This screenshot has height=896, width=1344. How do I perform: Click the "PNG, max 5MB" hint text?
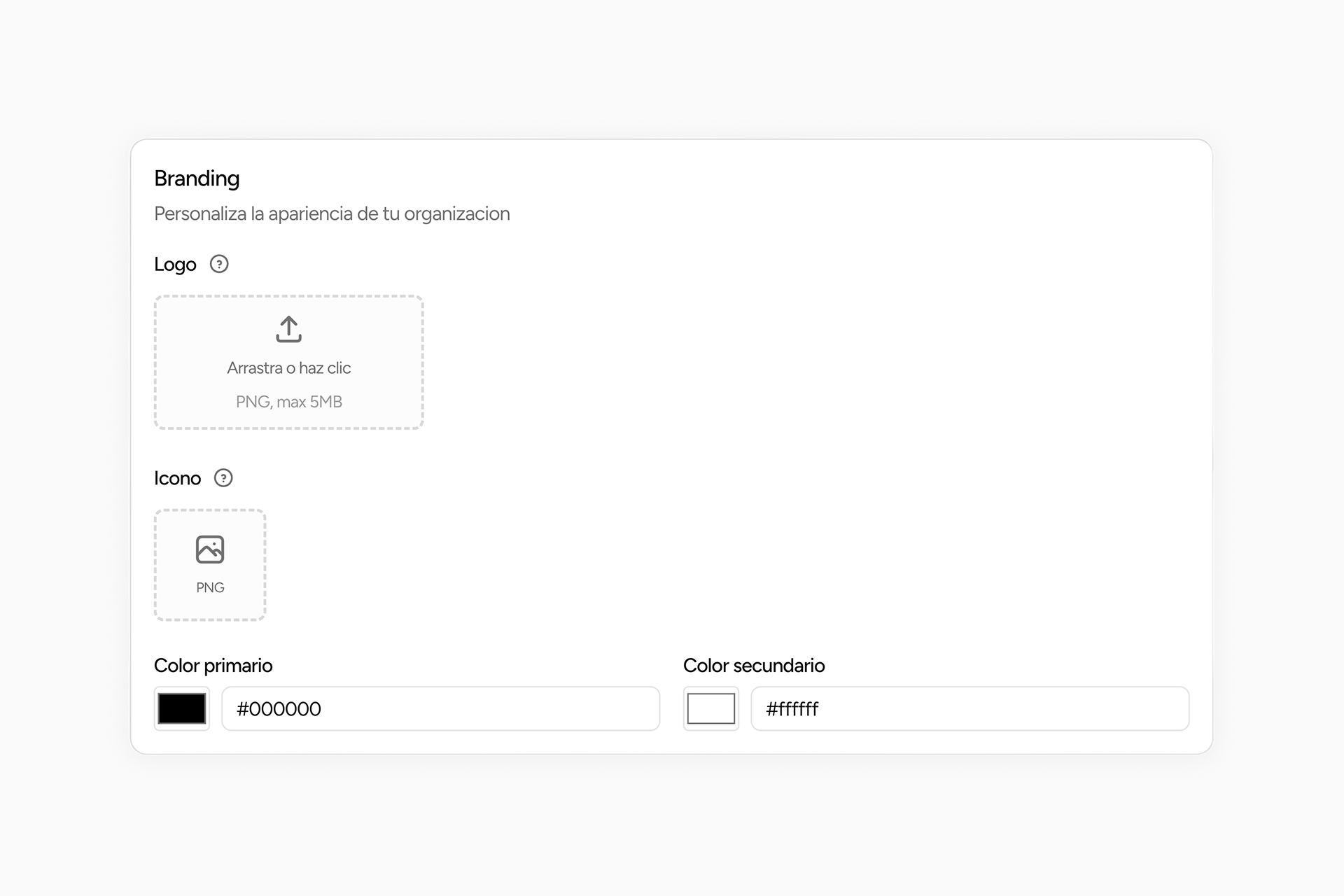(x=288, y=402)
